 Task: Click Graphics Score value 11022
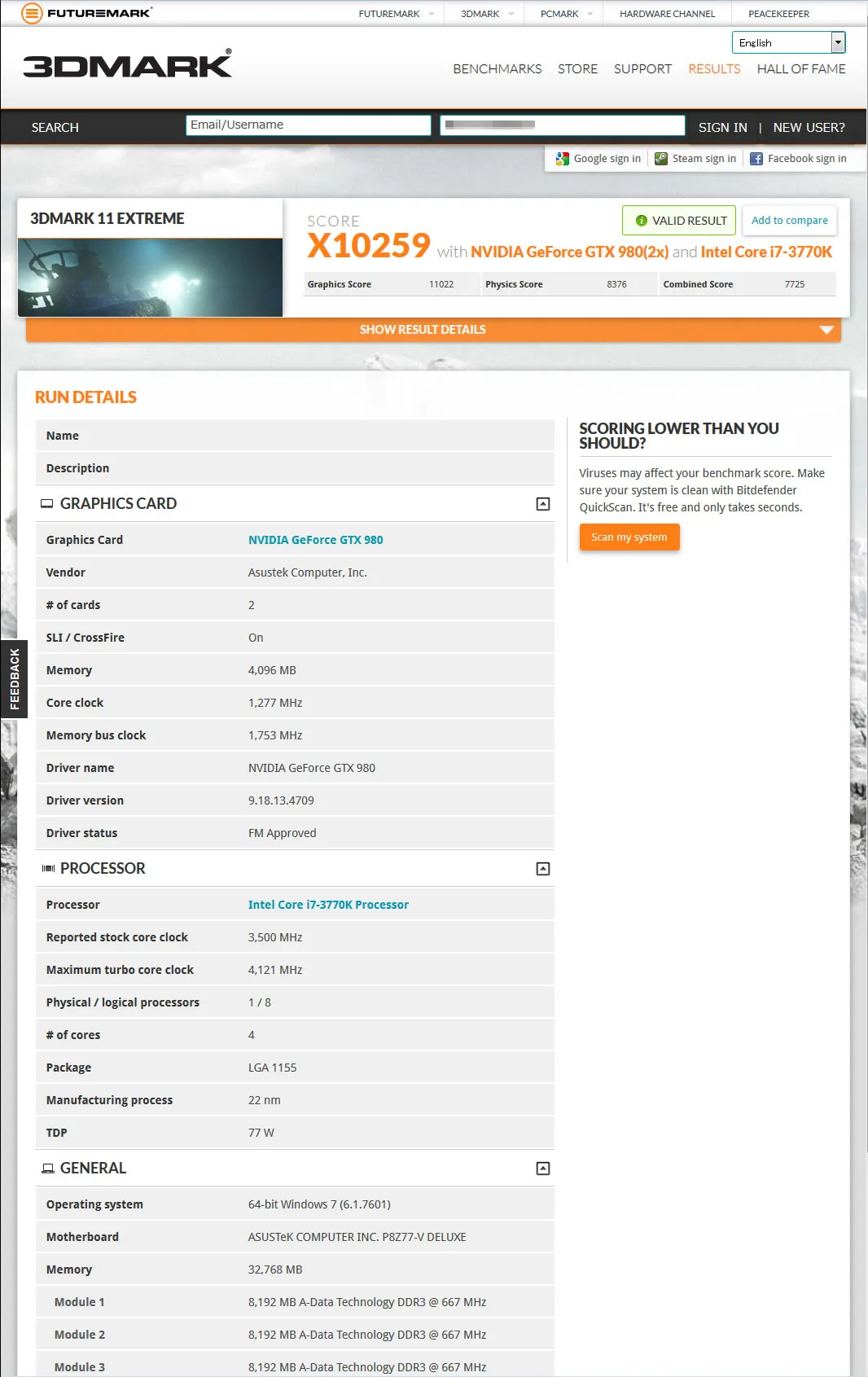tap(441, 284)
